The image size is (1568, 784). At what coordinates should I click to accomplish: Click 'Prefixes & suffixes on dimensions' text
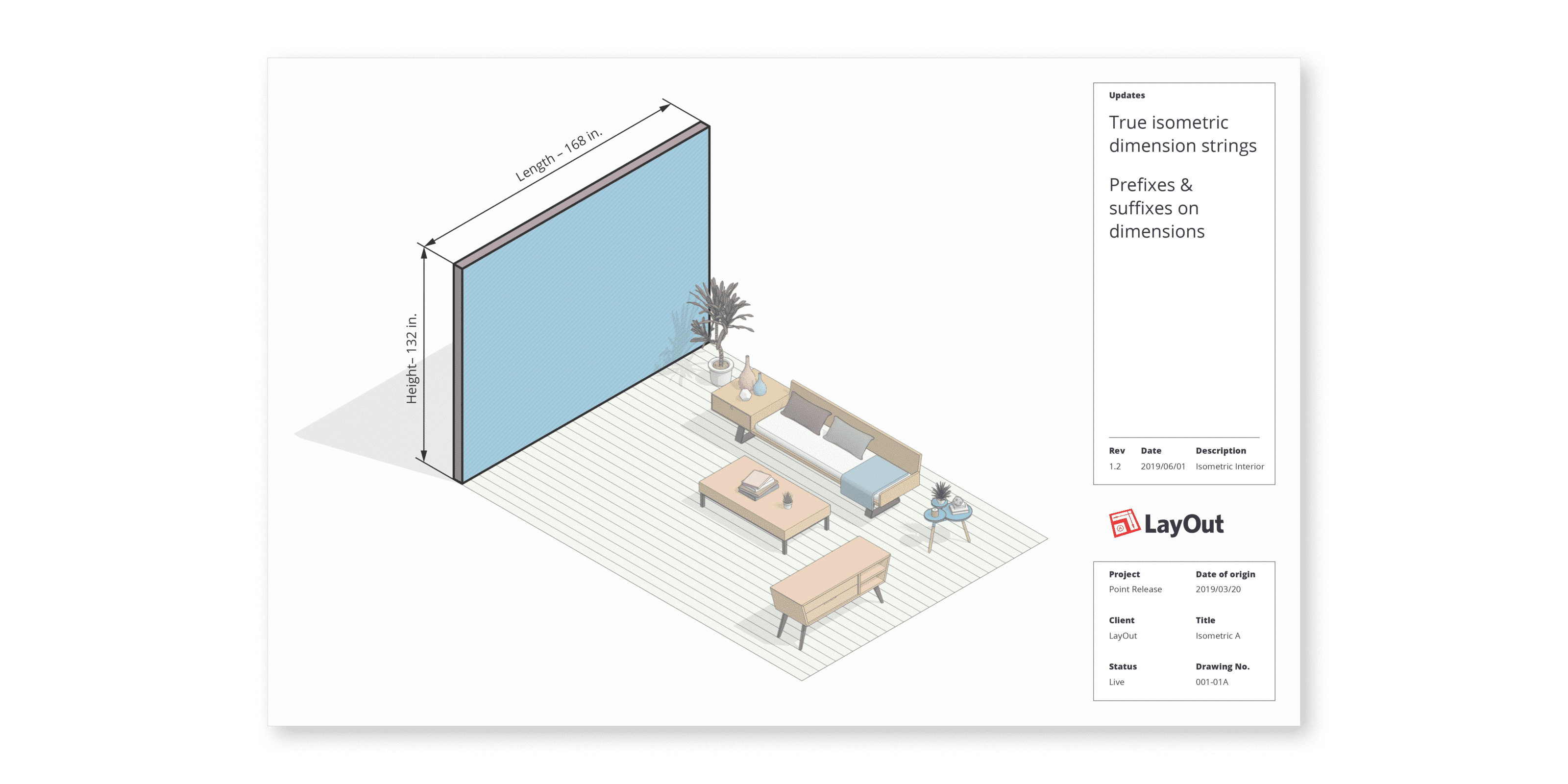1156,208
